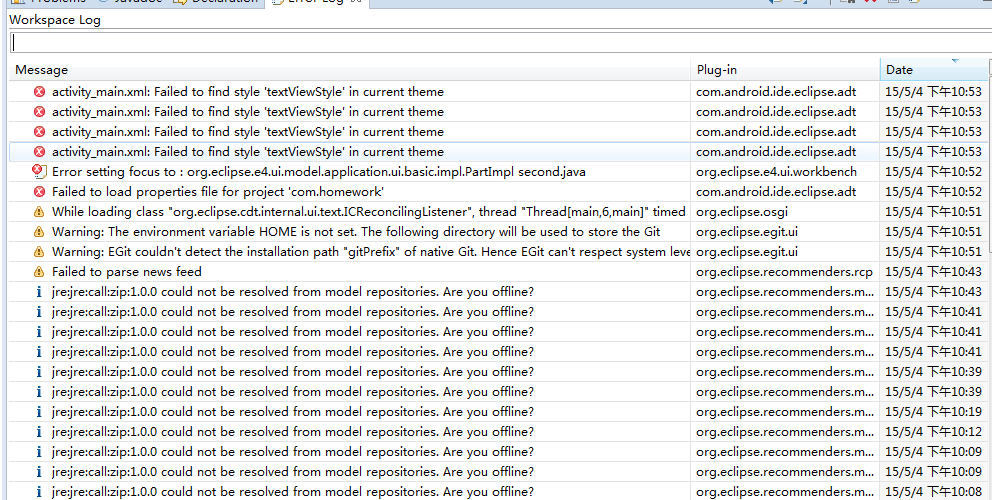992x500 pixels.
Task: Select the 'While loading class' ICReconcilingListener warning message
Action: 369,211
